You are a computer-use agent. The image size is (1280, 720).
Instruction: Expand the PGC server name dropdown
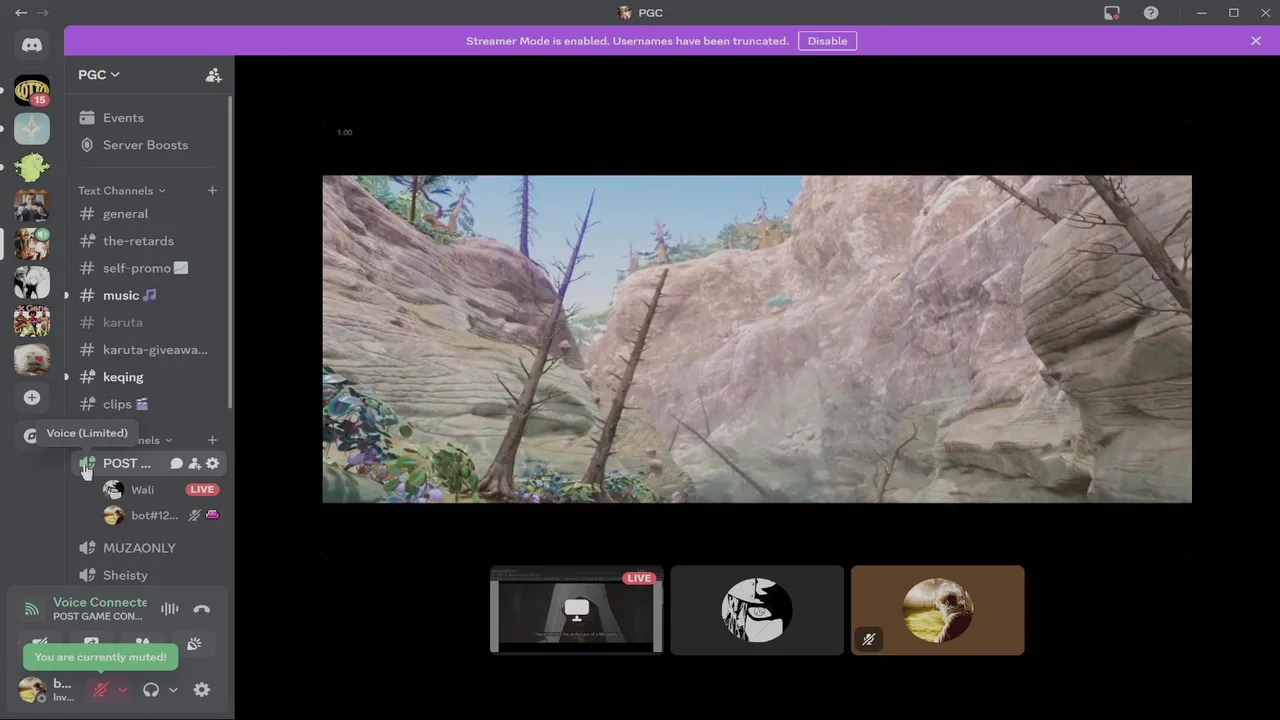click(99, 75)
